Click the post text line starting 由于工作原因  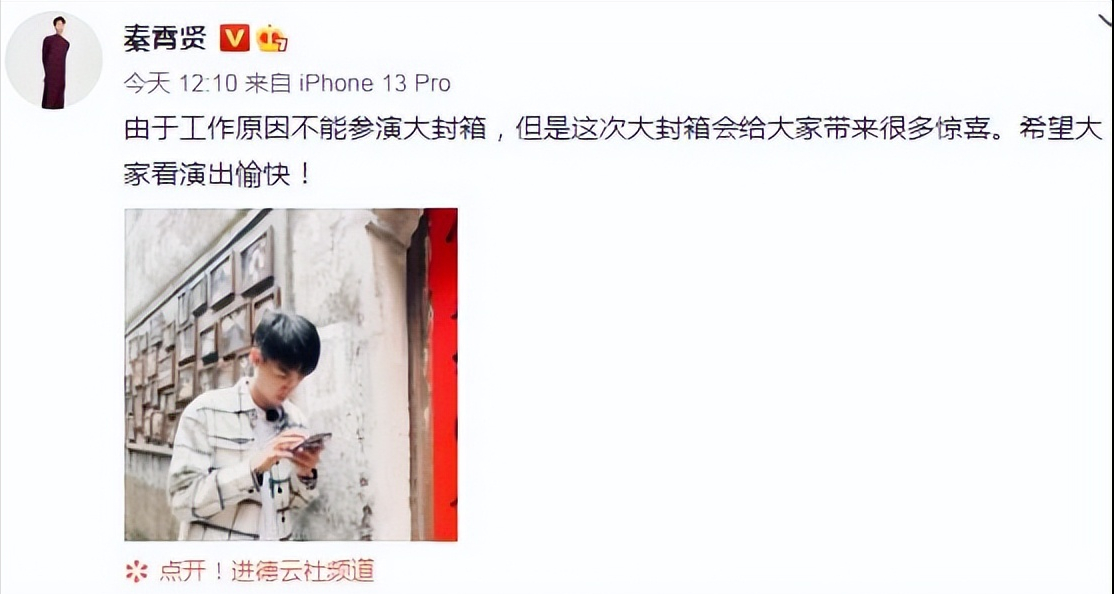pos(613,129)
